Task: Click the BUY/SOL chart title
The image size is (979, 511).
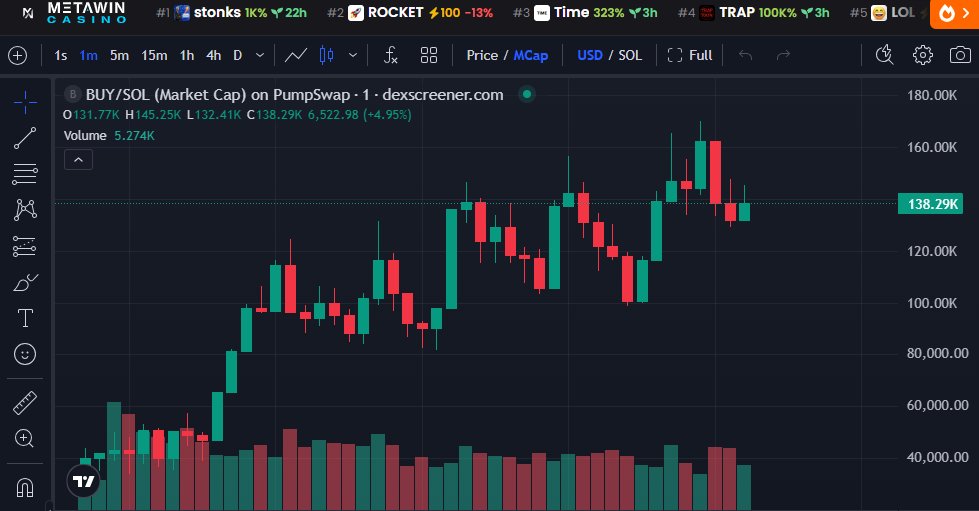Action: pos(295,95)
